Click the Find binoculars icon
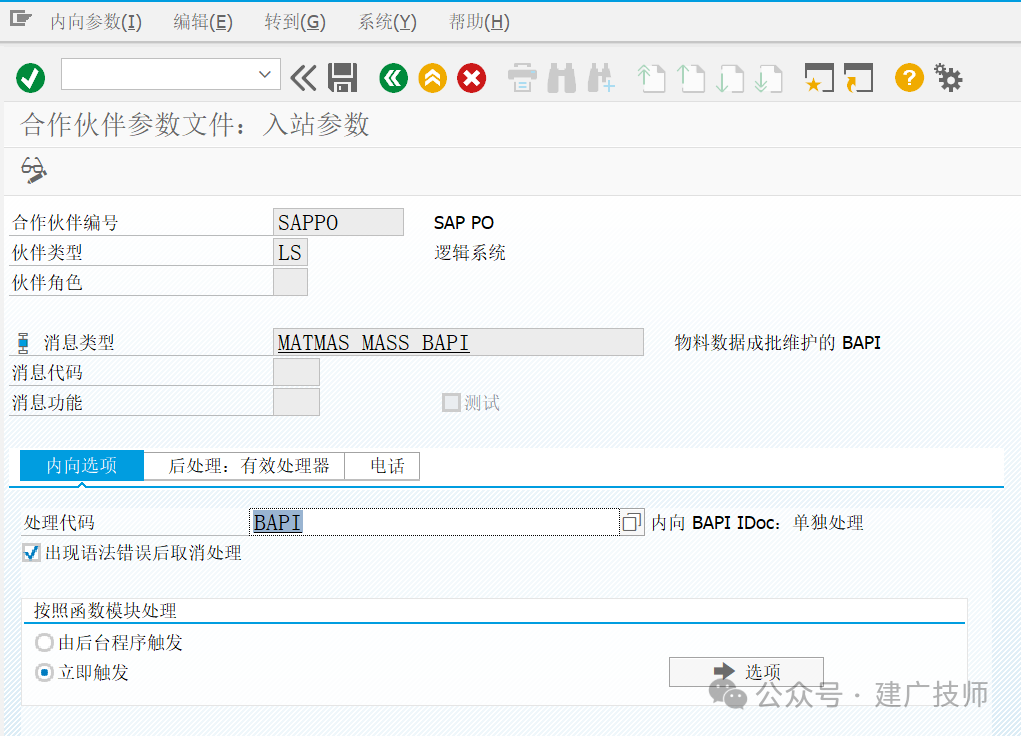The width and height of the screenshot is (1021, 736). [561, 78]
